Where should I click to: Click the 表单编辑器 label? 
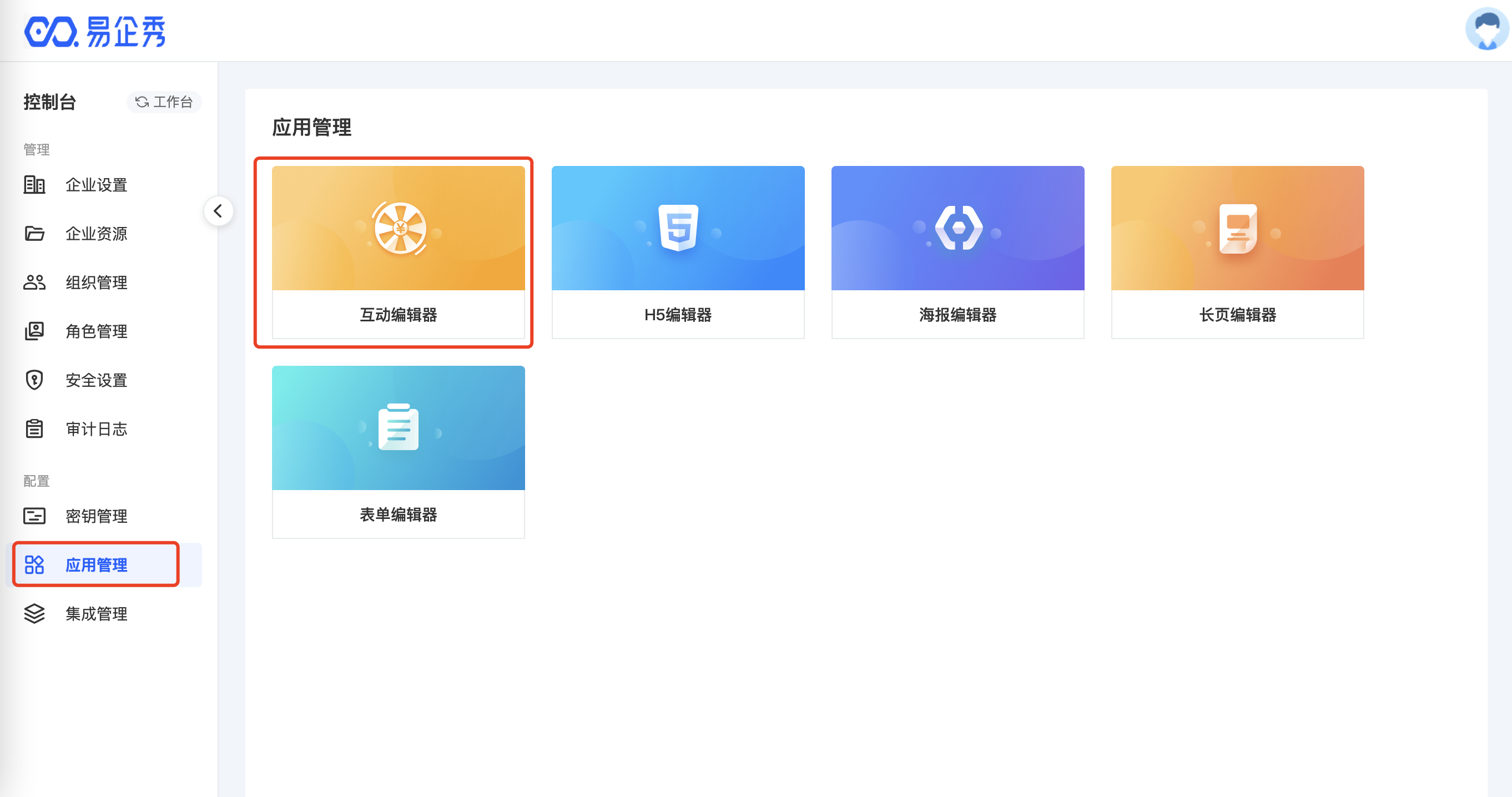click(398, 514)
